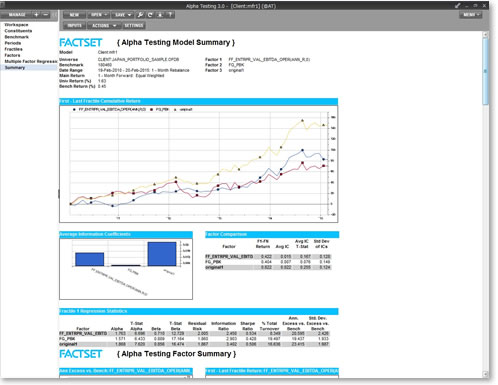Click the pencil icon in title bar
498x385 pixels.
(x=457, y=6)
